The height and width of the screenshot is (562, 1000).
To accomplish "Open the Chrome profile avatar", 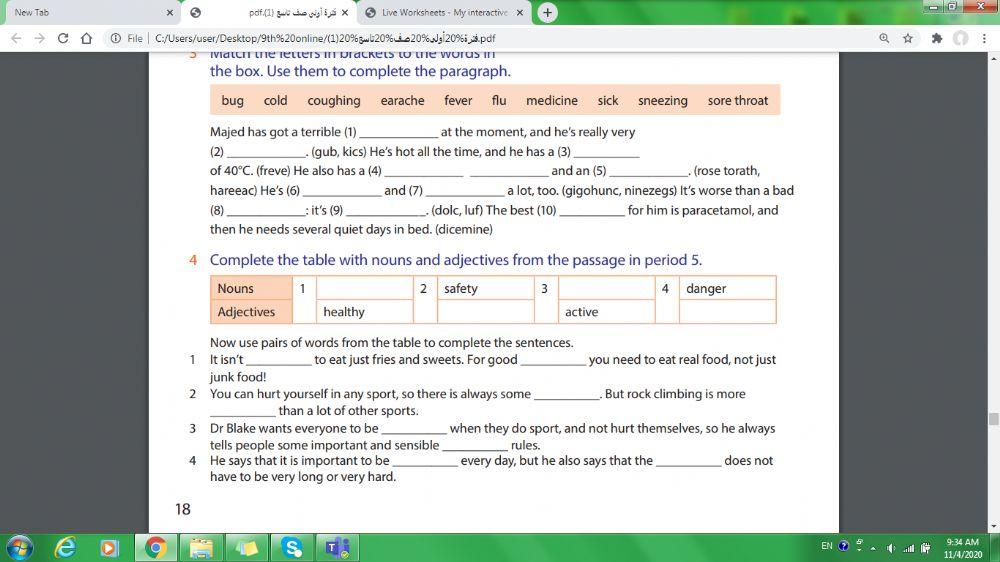I will pyautogui.click(x=960, y=38).
